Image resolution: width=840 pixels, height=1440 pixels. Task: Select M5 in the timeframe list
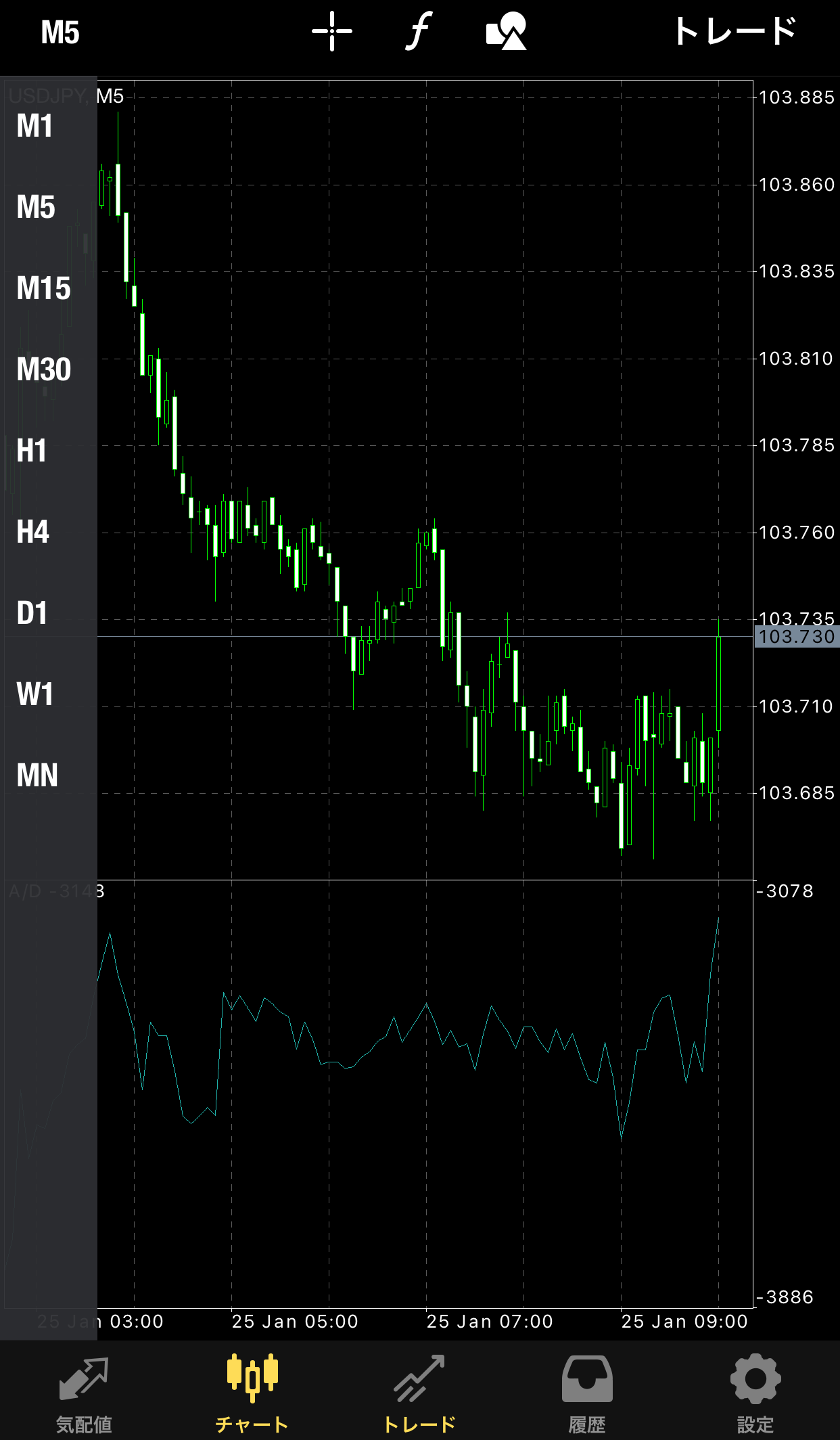[x=36, y=207]
